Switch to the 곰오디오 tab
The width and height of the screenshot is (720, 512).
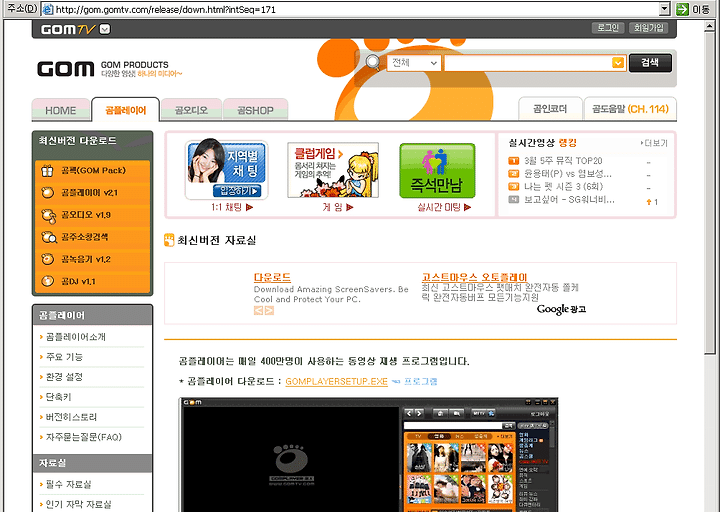click(191, 110)
